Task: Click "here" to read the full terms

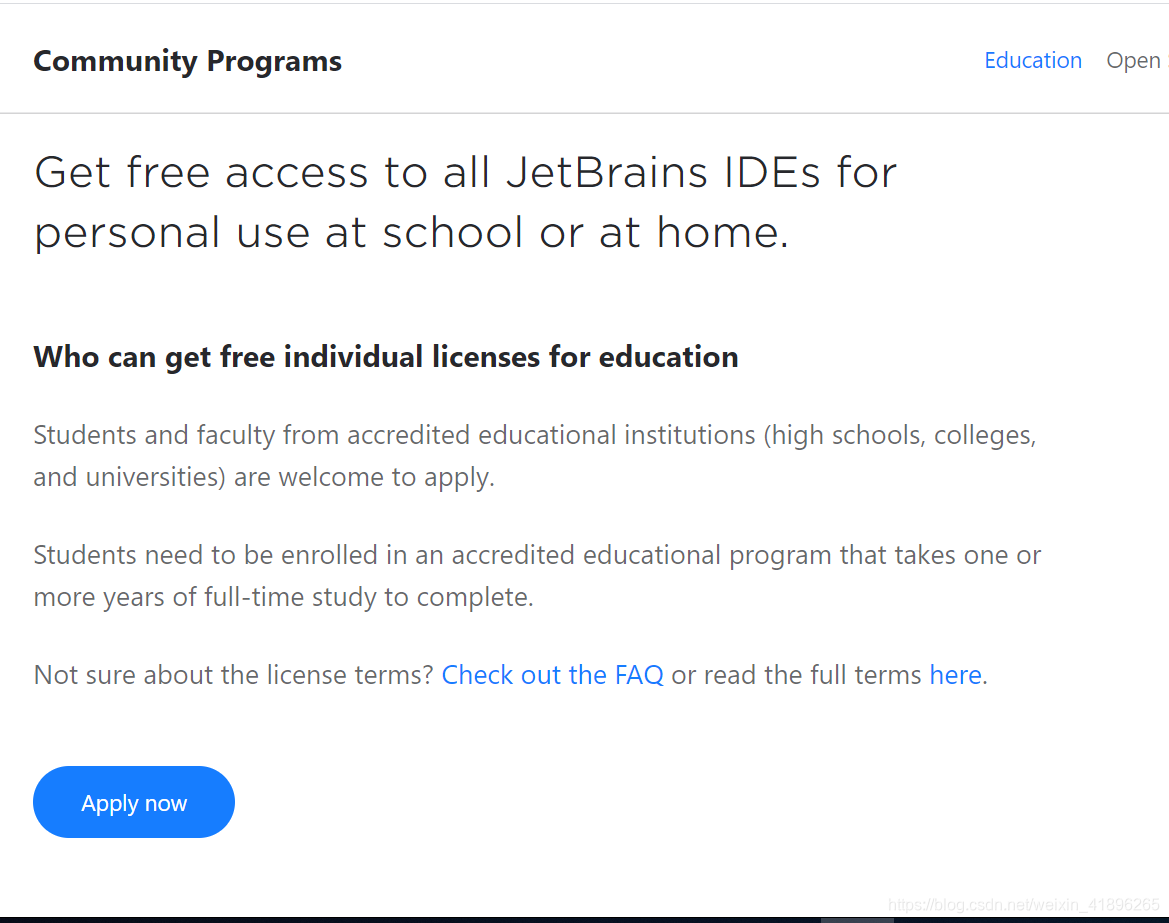Action: [954, 675]
